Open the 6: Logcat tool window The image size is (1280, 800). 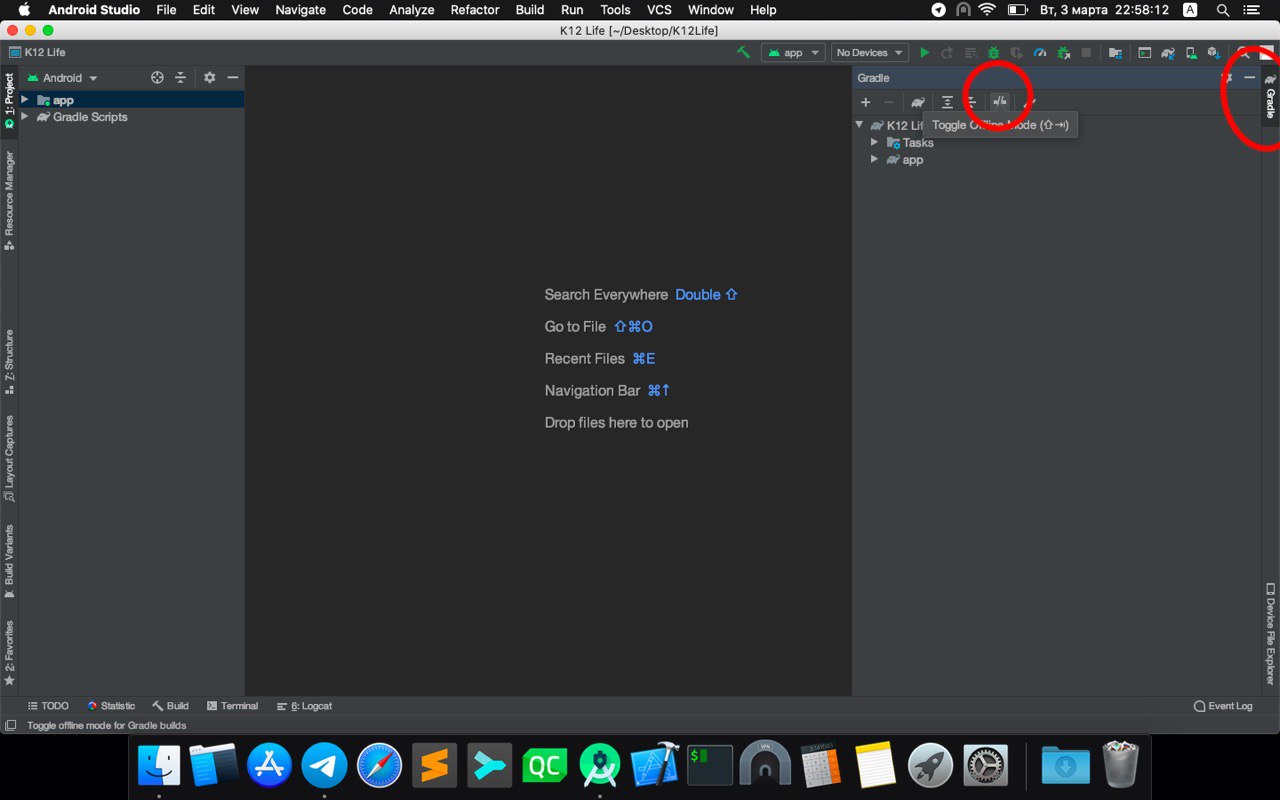(304, 706)
